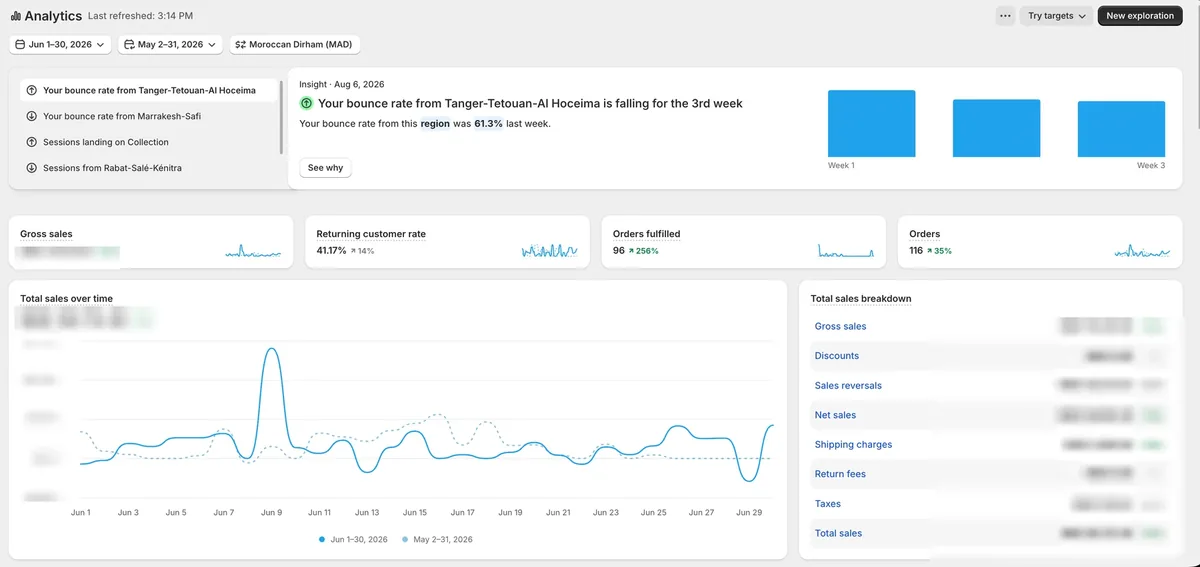Click the Orders fulfilled sparkline
This screenshot has width=1200, height=567.
click(846, 251)
